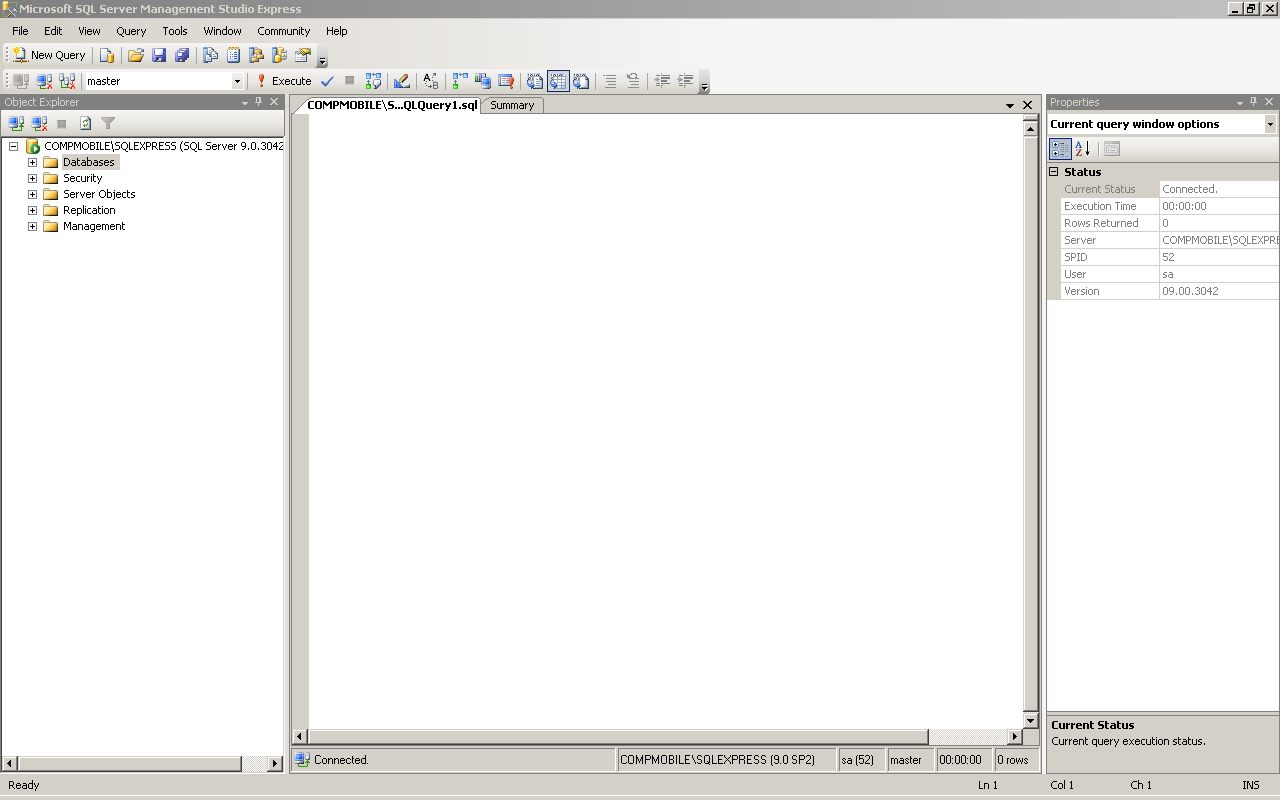
Task: Collapse the Status category in Properties
Action: 1053,172
